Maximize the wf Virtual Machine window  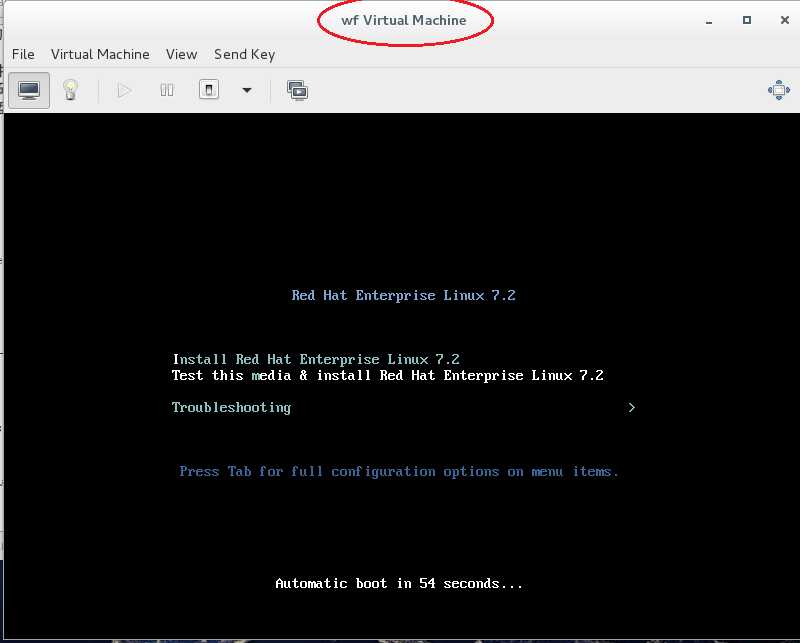[x=747, y=20]
